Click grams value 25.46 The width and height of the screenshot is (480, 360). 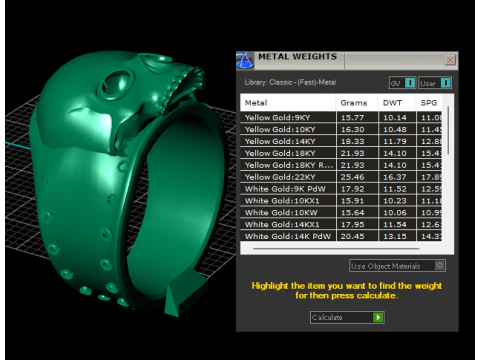(352, 177)
